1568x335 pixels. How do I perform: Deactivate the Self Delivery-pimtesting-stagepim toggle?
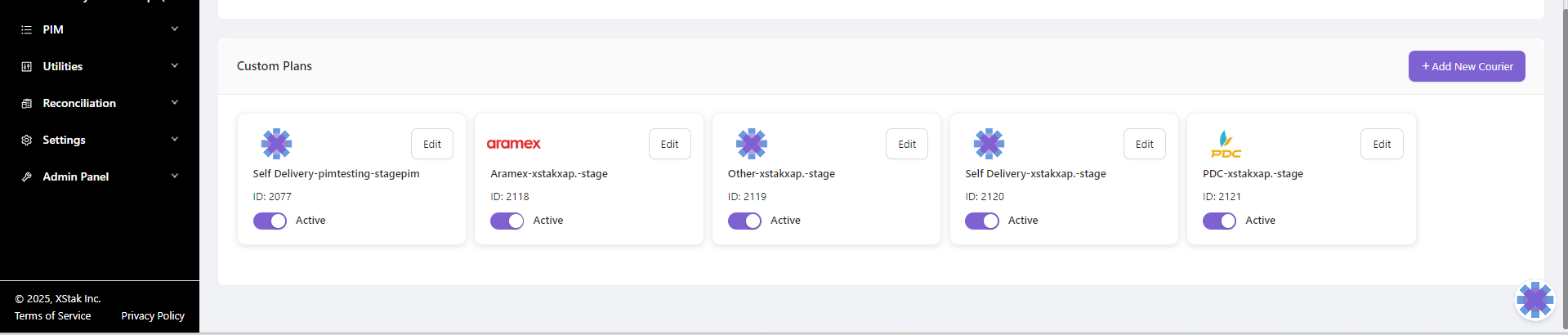click(270, 221)
